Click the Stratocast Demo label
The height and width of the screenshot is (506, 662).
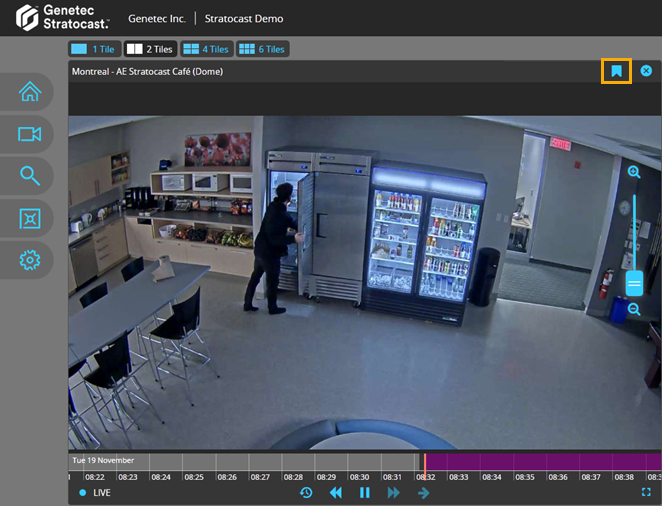(x=244, y=19)
